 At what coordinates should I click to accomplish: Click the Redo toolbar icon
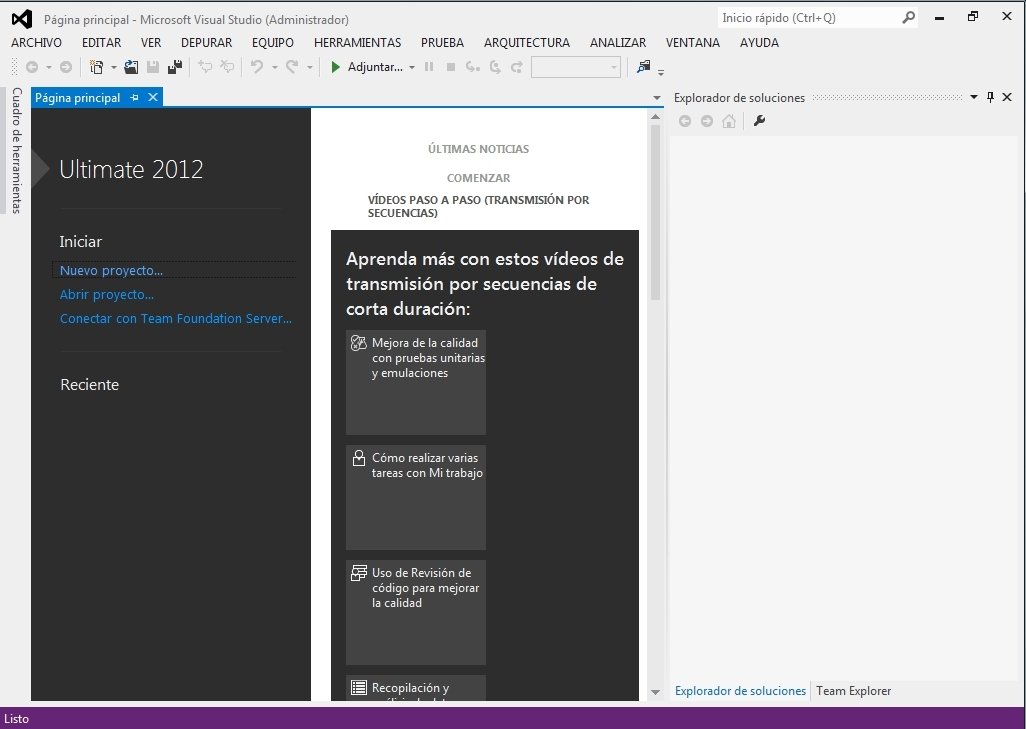(292, 67)
